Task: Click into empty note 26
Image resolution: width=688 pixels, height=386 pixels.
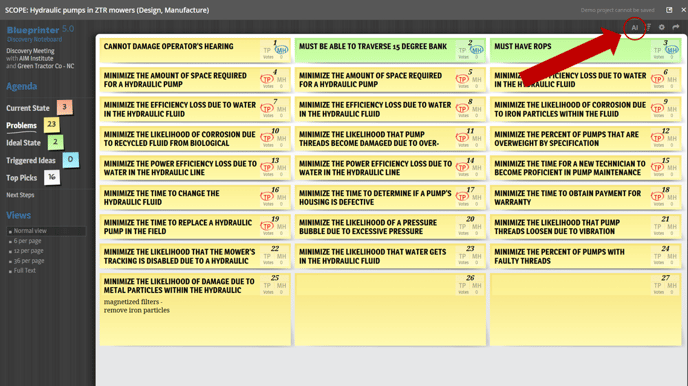Action: coord(390,309)
